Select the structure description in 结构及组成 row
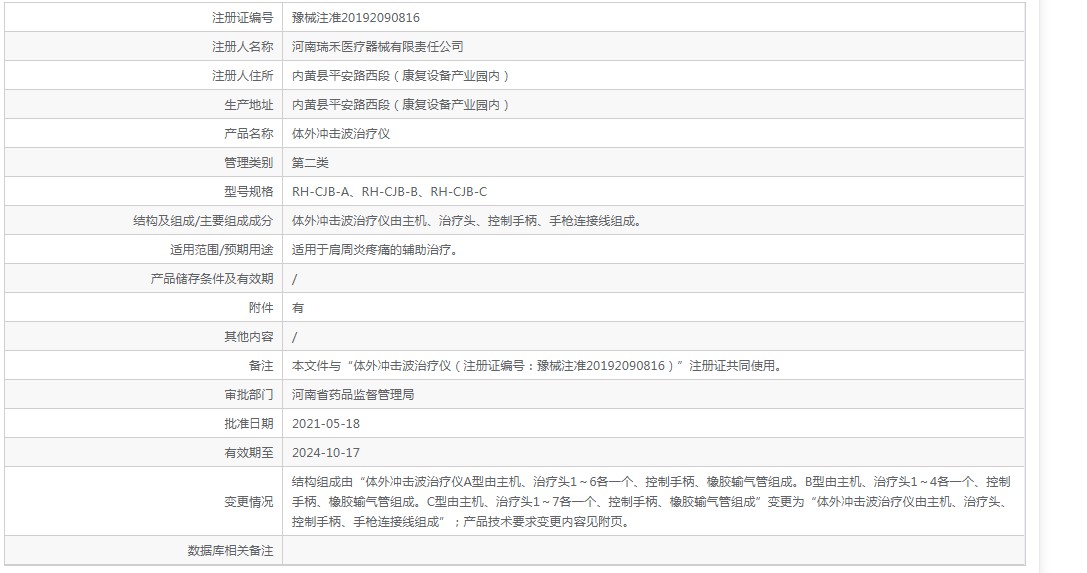Viewport: 1087px width, 573px height. pos(469,221)
